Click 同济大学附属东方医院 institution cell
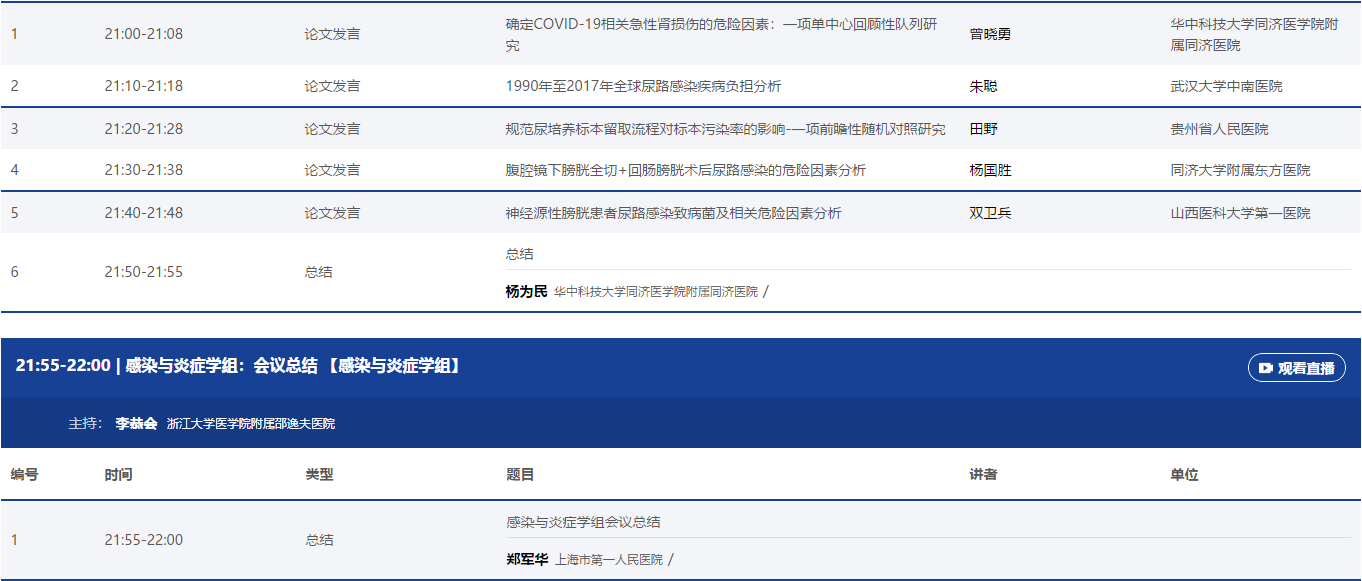The width and height of the screenshot is (1362, 581). [x=1240, y=170]
